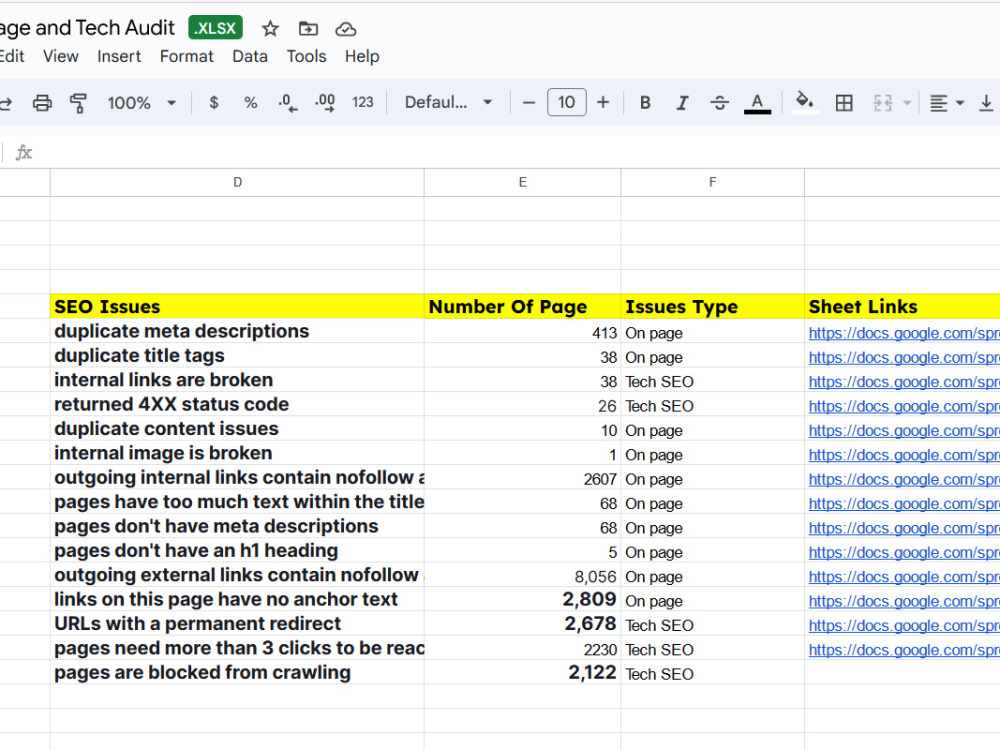The image size is (1000, 750).
Task: Open the borders tool
Action: point(844,103)
